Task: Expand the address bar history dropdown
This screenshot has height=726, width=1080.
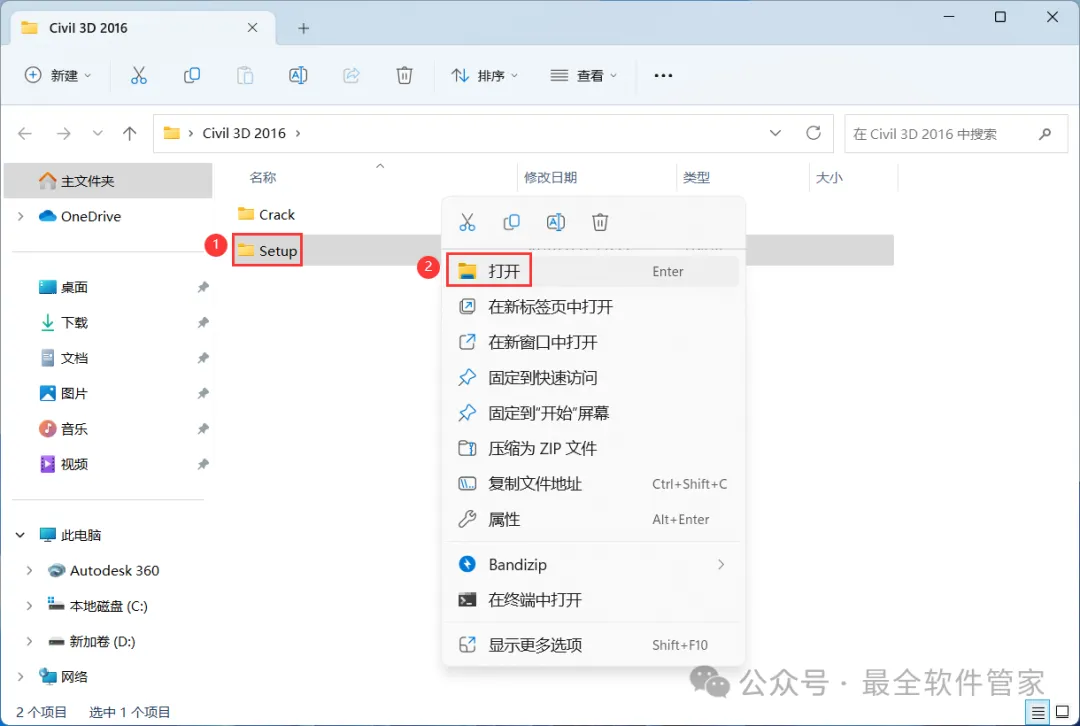Action: [x=776, y=133]
